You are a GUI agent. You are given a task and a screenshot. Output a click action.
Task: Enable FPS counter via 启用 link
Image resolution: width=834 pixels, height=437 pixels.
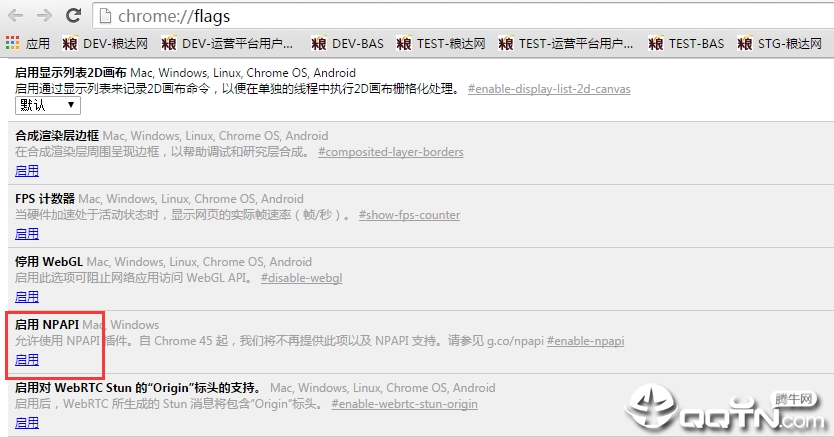coord(27,234)
